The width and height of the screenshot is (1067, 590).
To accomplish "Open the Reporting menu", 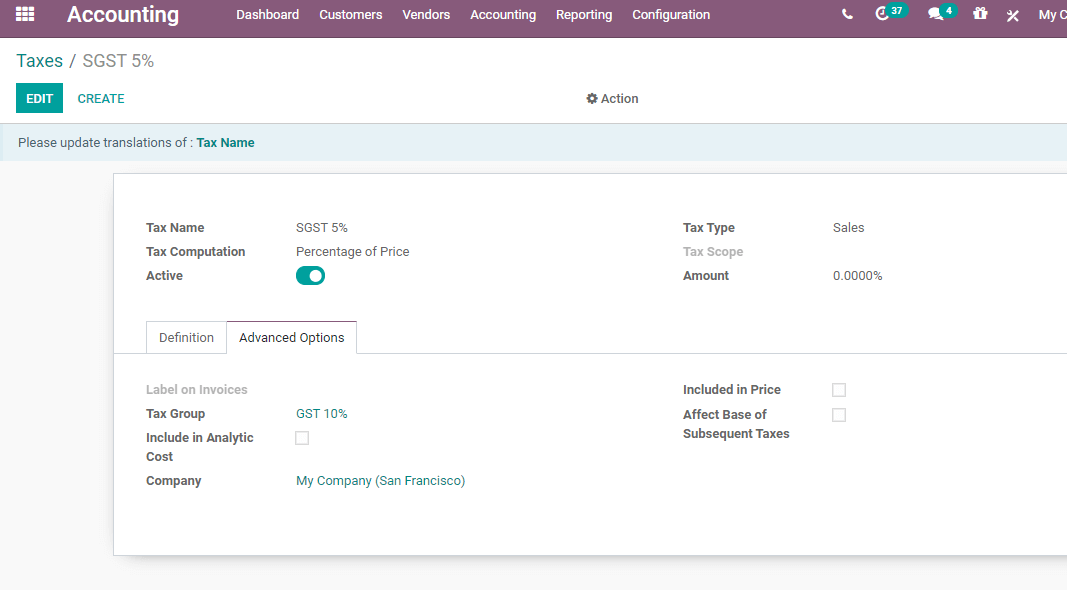I will [x=584, y=14].
